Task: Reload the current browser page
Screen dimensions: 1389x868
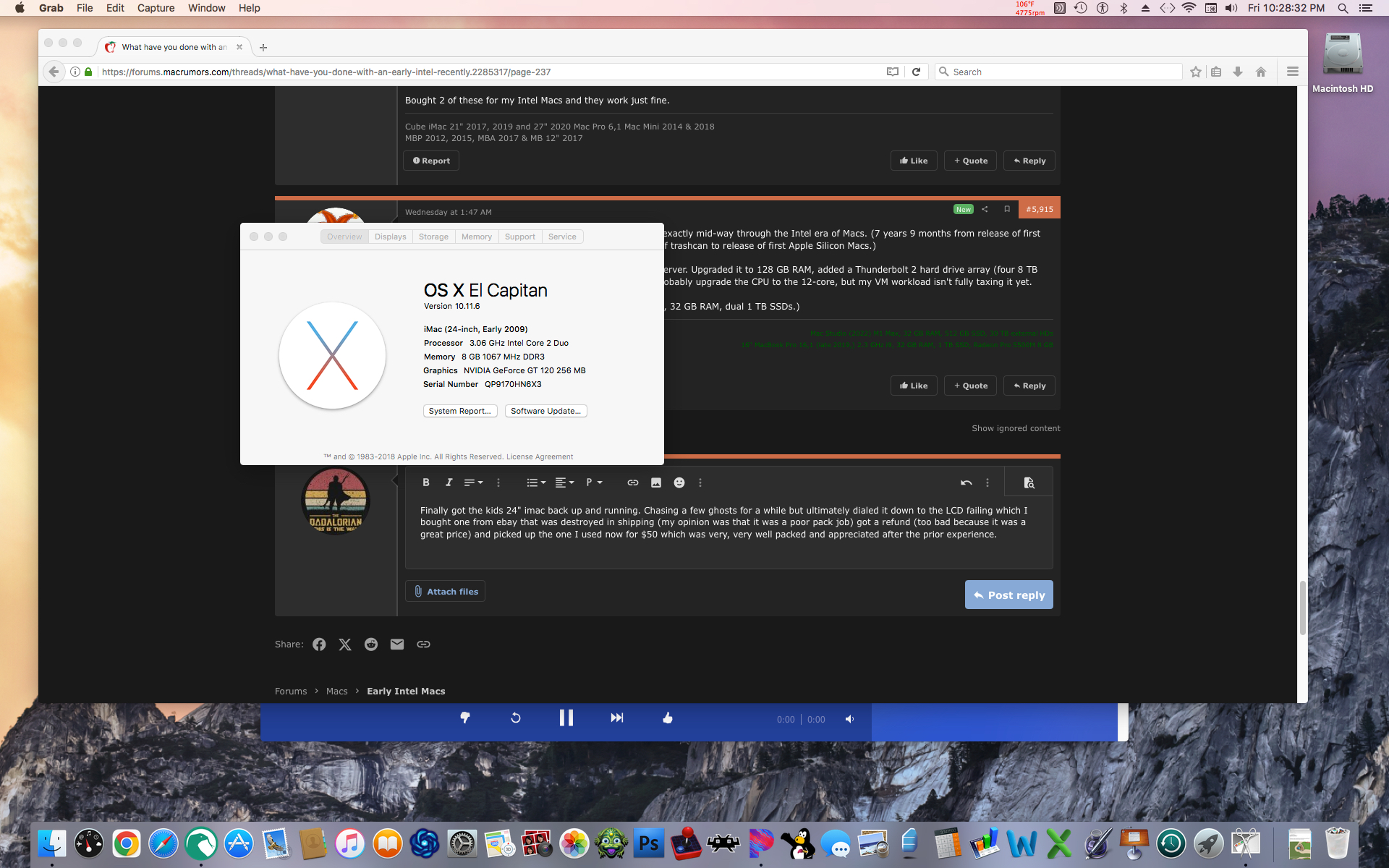Action: [916, 72]
